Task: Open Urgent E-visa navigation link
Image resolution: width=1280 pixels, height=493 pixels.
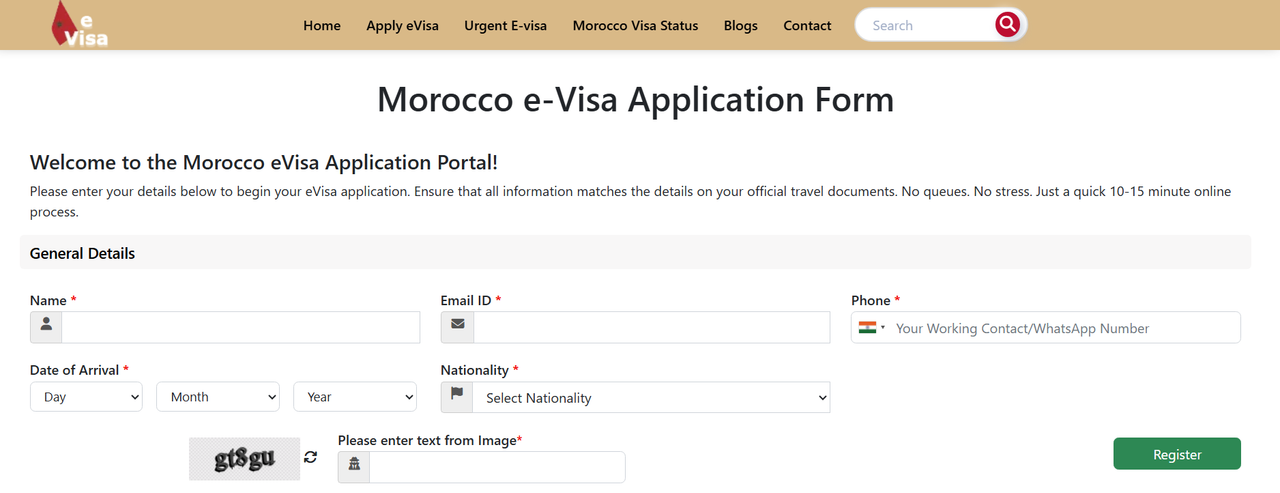Action: coord(505,26)
